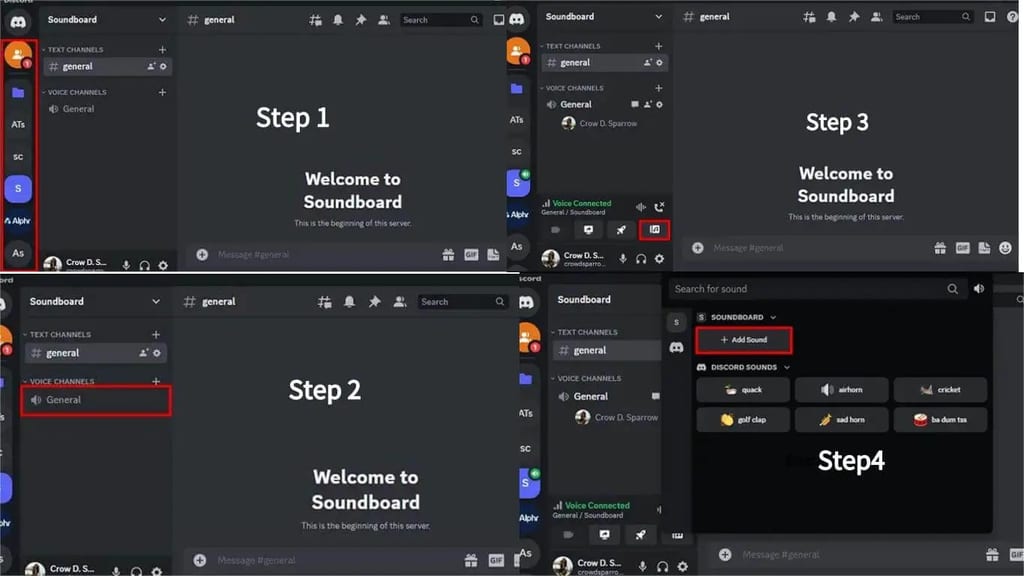
Task: Deafen with the headphones icon in Step 2
Action: point(136,571)
